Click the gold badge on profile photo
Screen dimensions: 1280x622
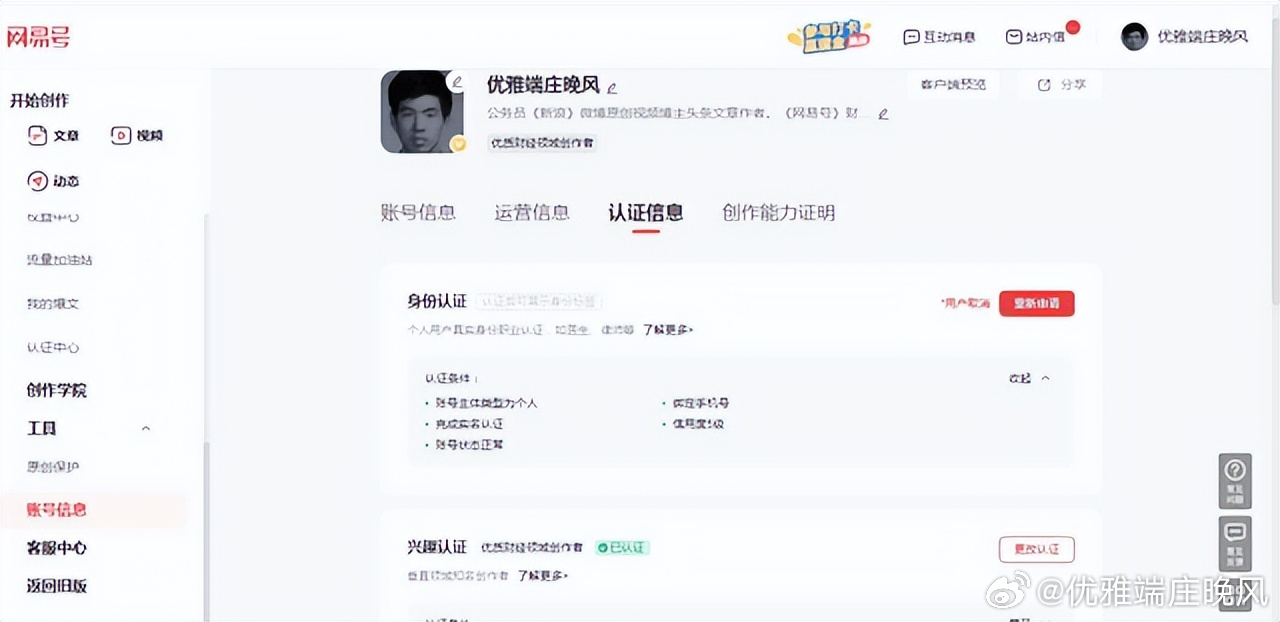point(459,143)
